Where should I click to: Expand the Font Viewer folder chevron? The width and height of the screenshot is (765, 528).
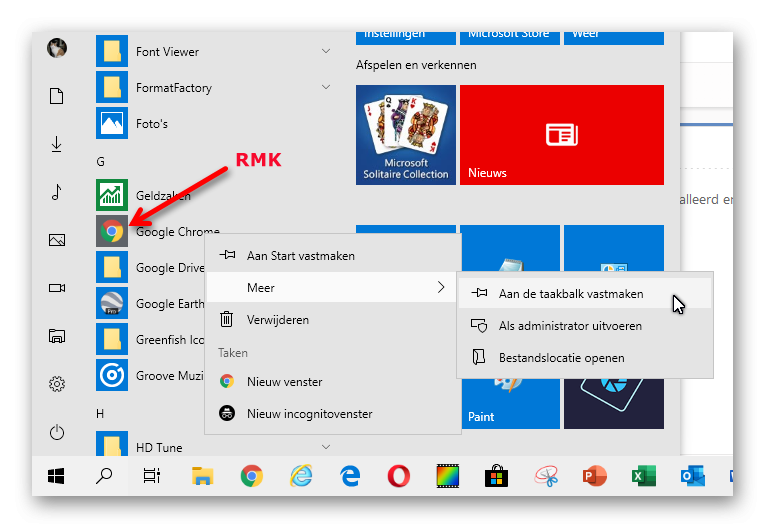[x=326, y=51]
